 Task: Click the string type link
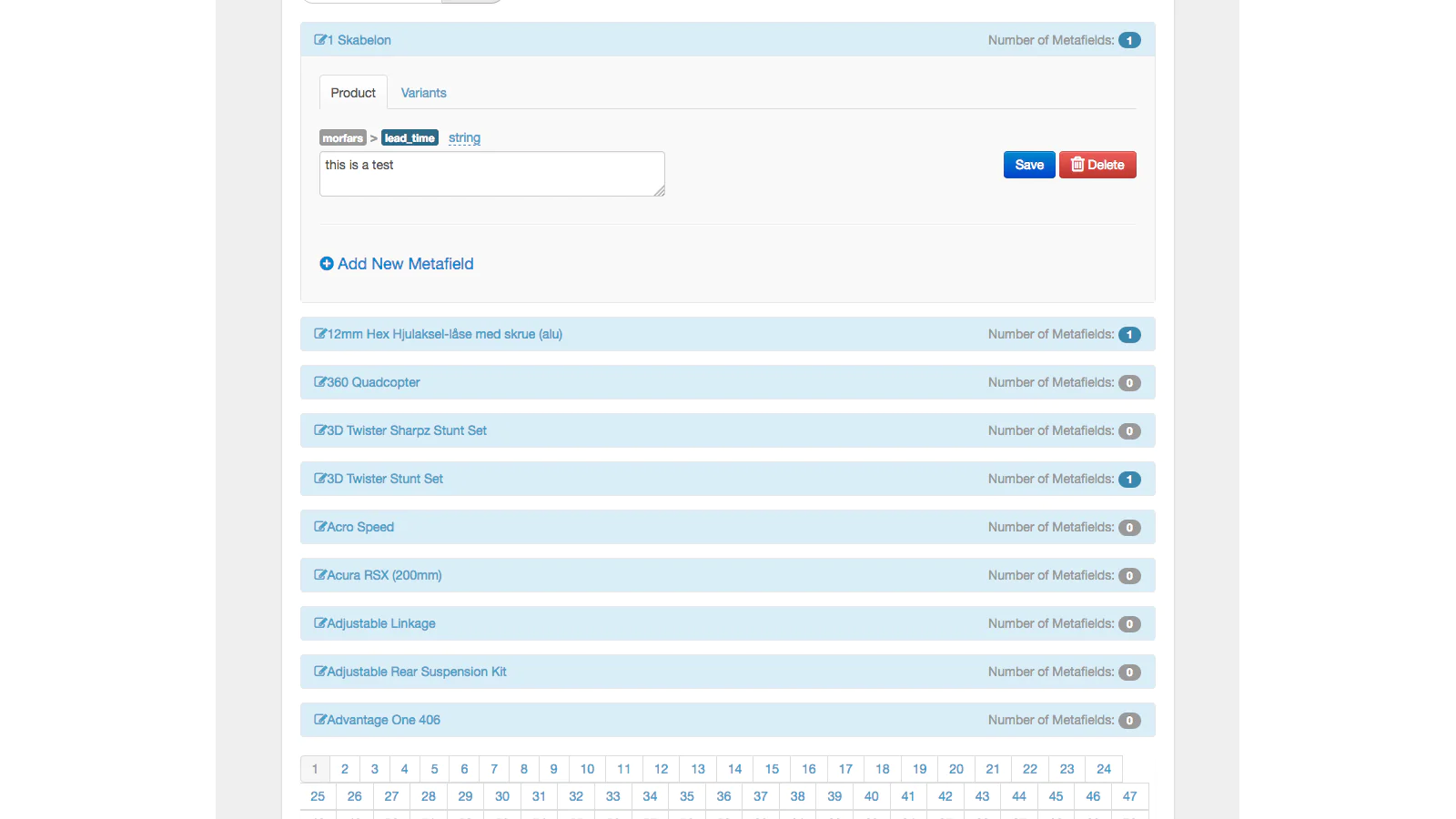(x=464, y=138)
